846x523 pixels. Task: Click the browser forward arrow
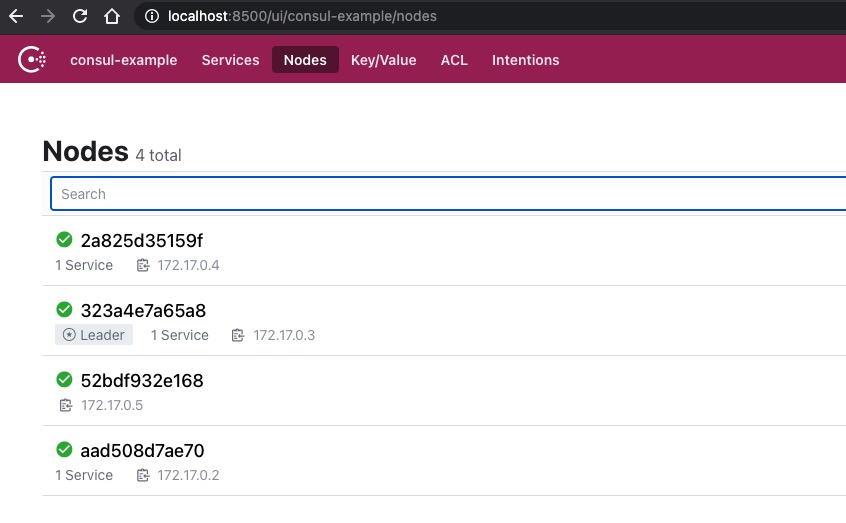[x=48, y=16]
